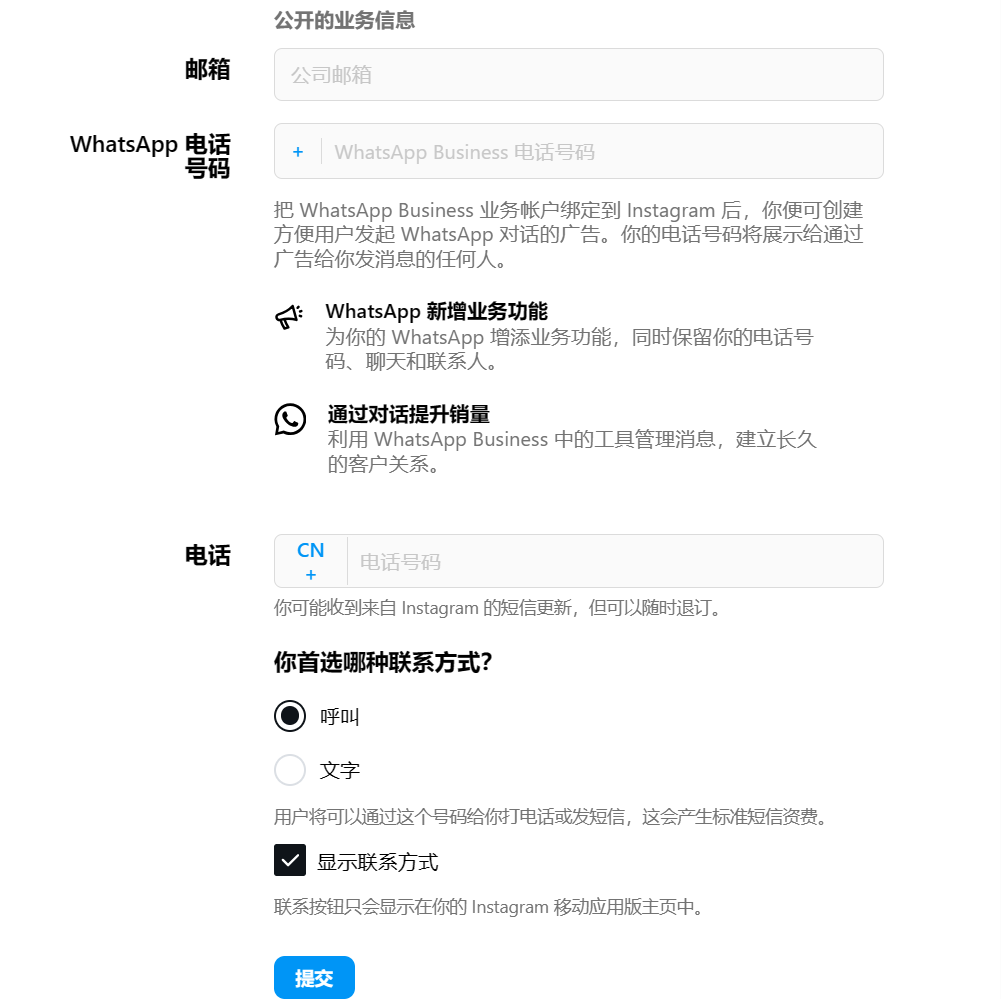Click the WhatsApp logo icon beside 通过对话提升销量

[290, 419]
